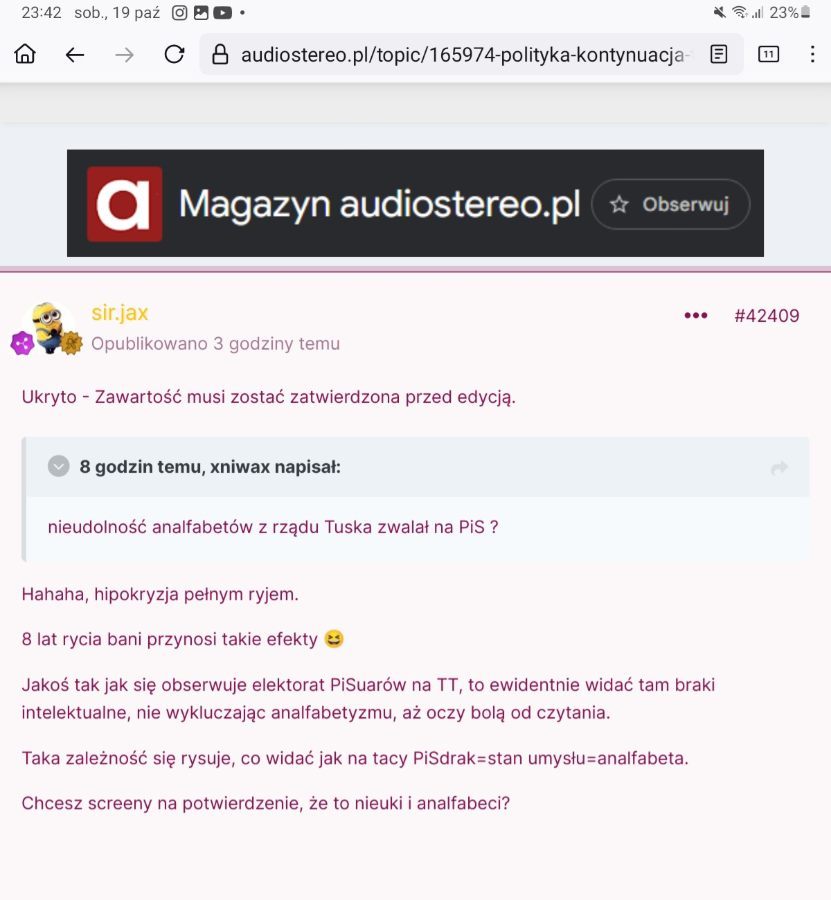The width and height of the screenshot is (831, 900).
Task: Go back with the left arrow
Action: point(75,55)
